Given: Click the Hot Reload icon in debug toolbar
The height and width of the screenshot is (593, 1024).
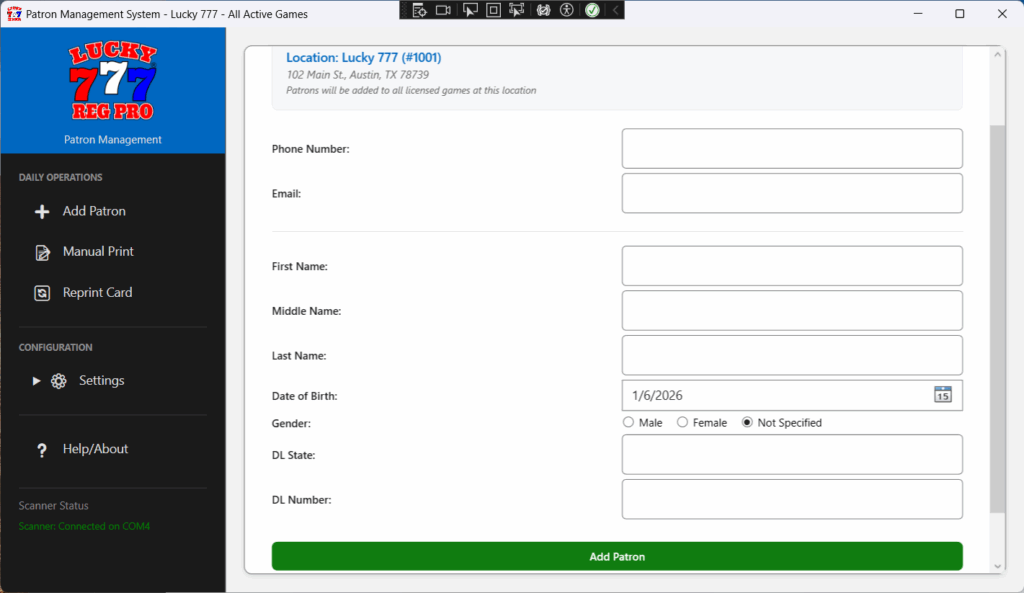Looking at the screenshot, I should (x=543, y=10).
